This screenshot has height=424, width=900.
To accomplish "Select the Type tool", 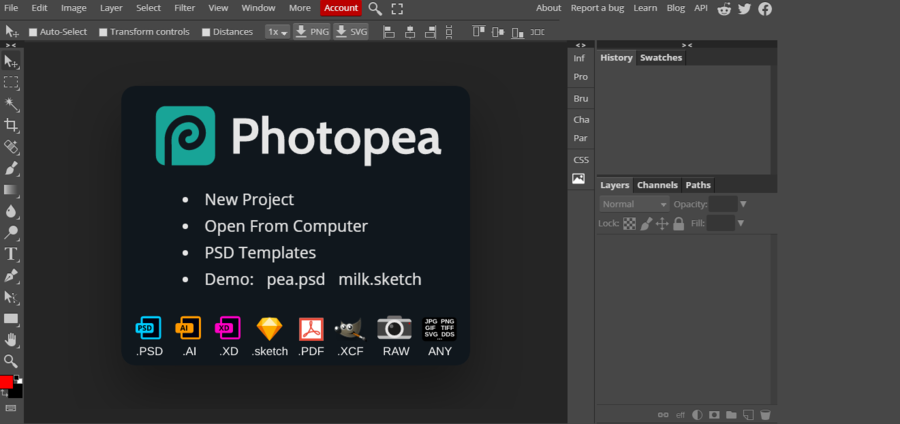I will (11, 254).
